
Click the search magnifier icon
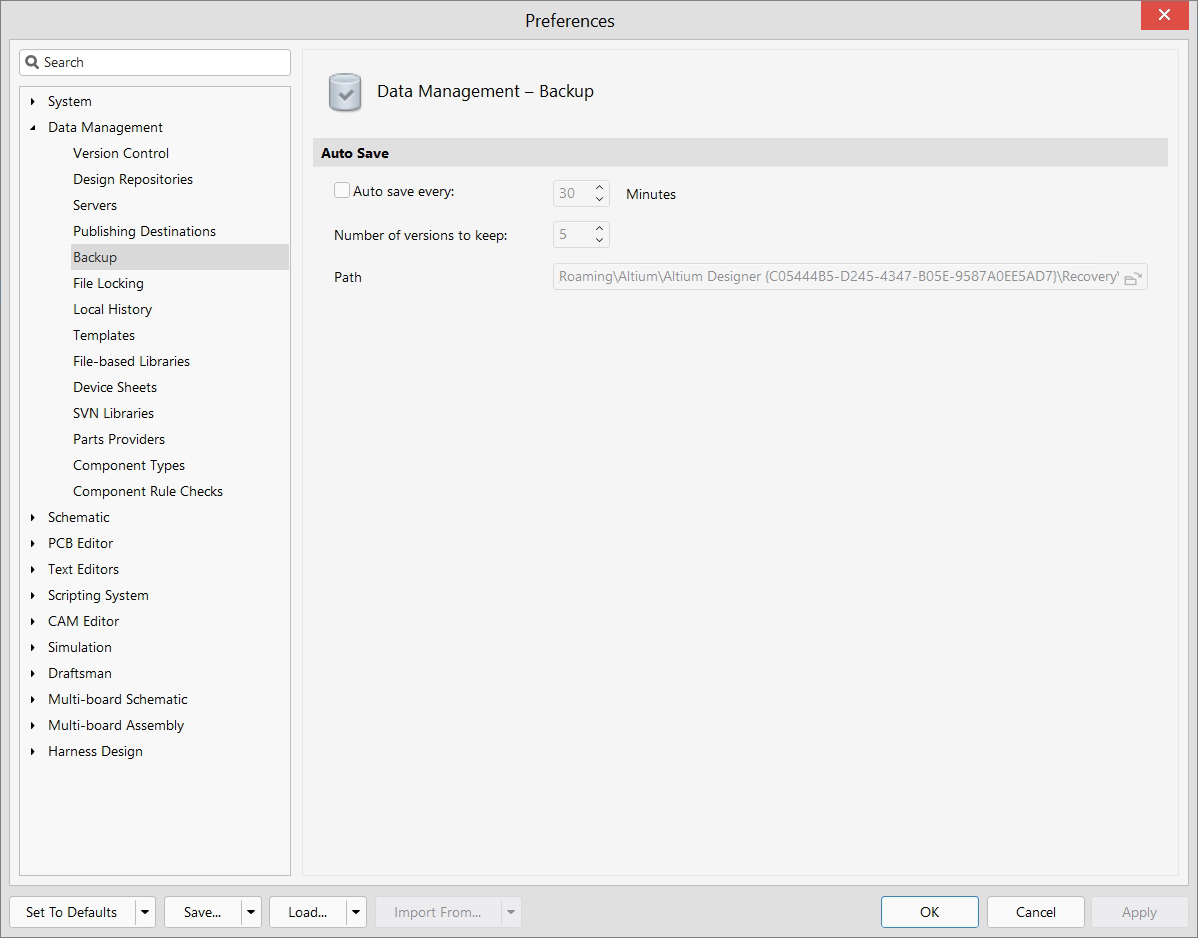point(32,62)
